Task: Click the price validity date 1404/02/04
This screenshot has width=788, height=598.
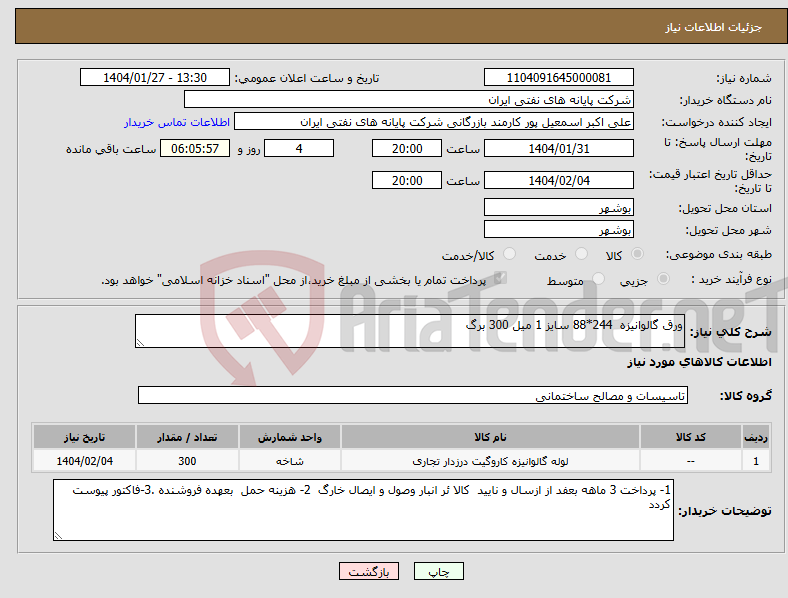Action: point(558,180)
